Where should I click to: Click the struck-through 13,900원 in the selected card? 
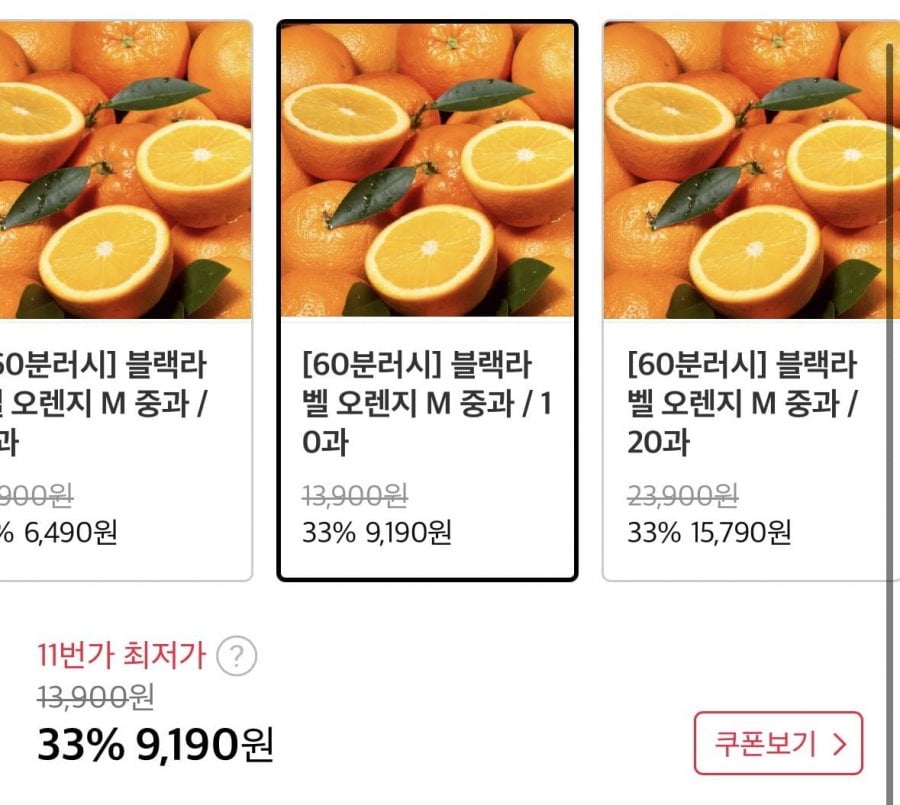point(355,493)
